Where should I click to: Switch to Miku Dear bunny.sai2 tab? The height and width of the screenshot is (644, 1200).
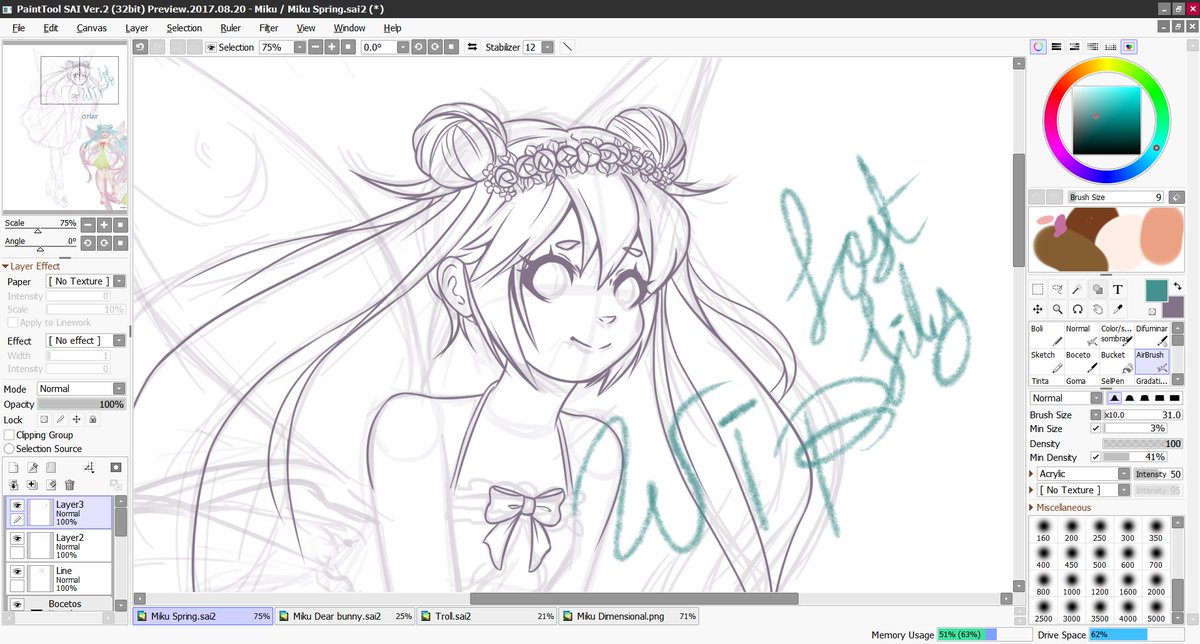pyautogui.click(x=344, y=616)
